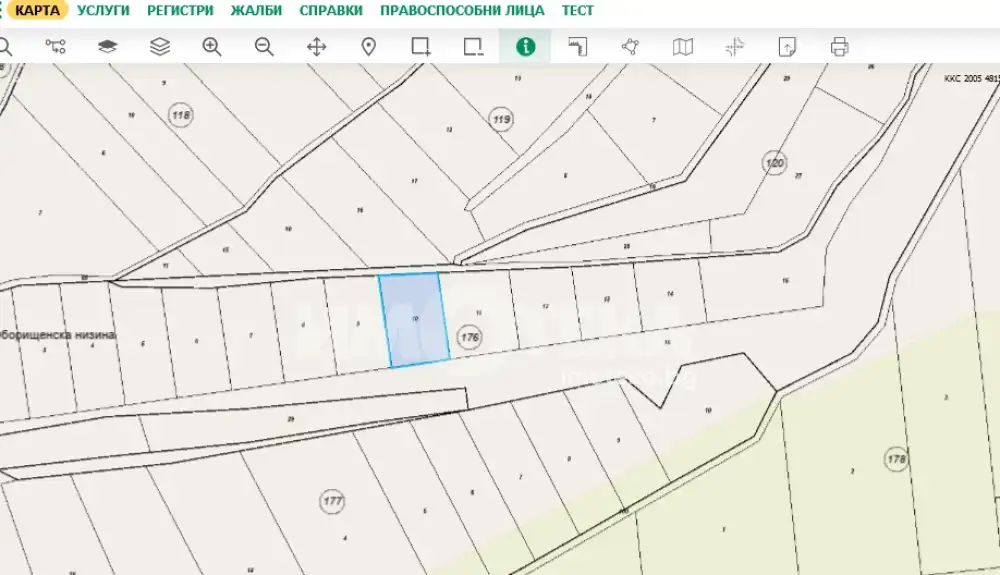Click the ПРАВОСПОСОБНИ ЛИЦА link

tap(462, 11)
